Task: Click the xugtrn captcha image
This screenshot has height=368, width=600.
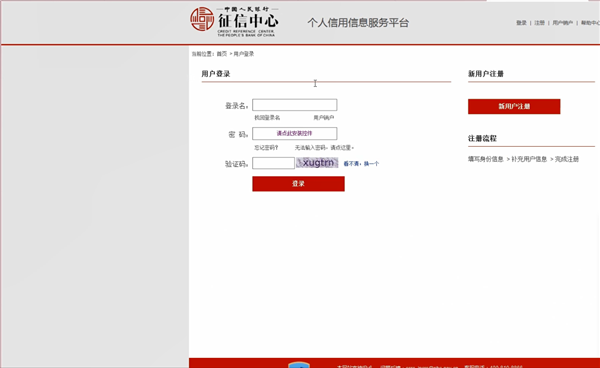Action: click(x=317, y=163)
